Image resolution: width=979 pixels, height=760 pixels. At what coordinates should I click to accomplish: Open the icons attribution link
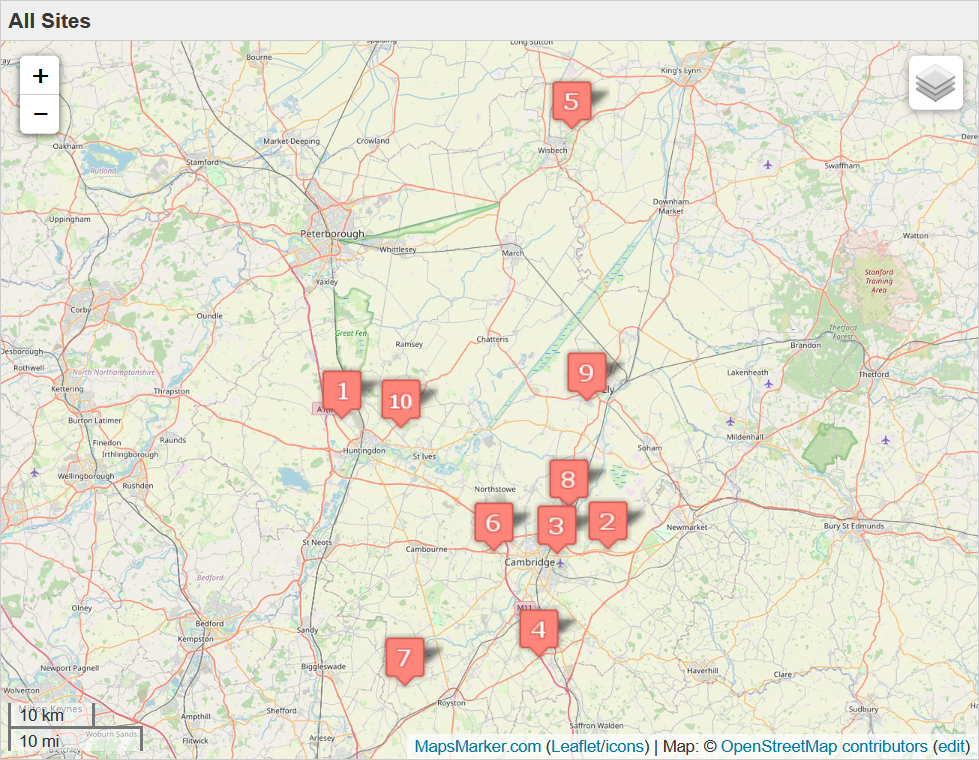[624, 747]
